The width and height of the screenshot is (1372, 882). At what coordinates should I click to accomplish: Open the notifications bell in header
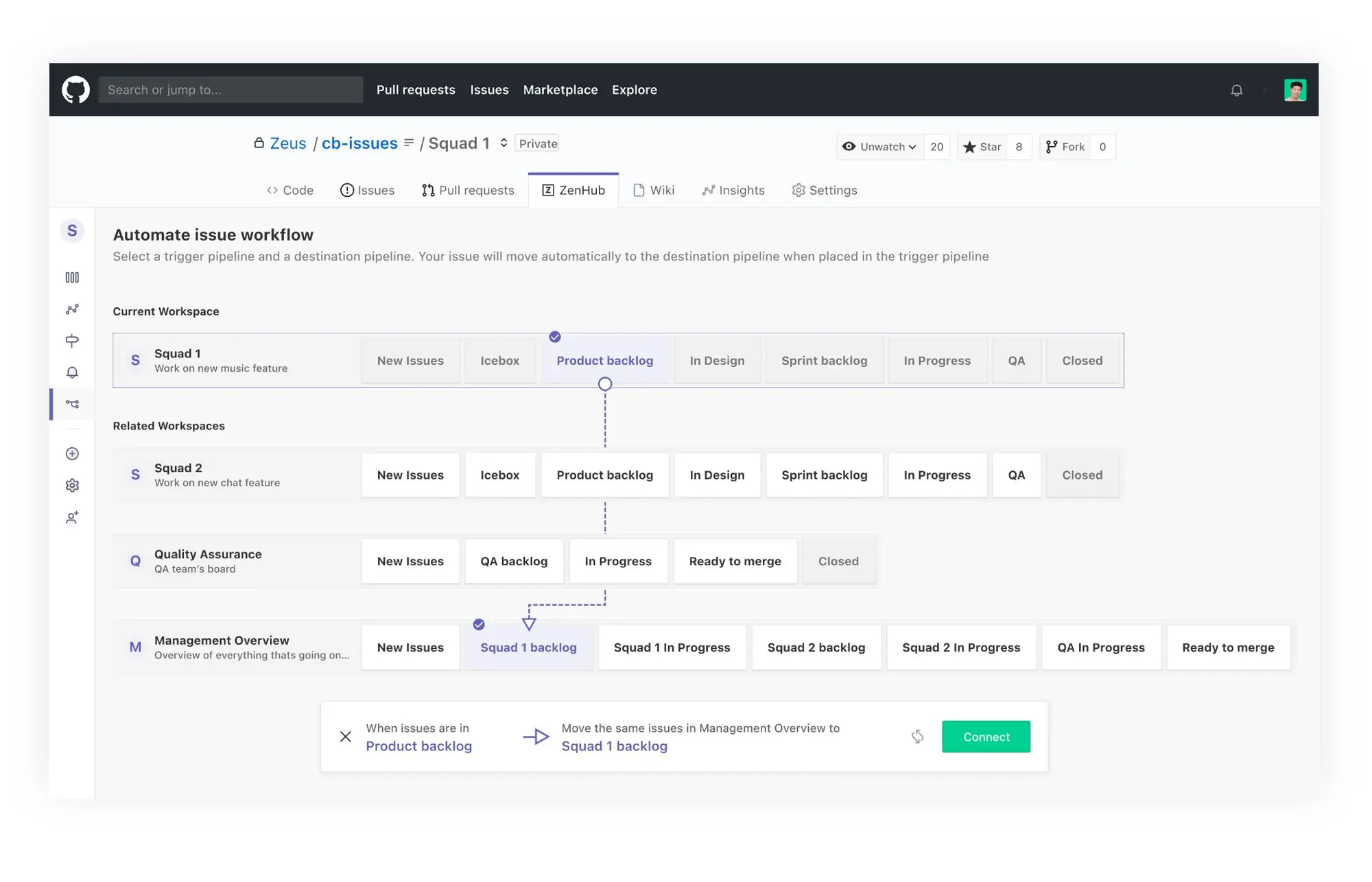(1236, 90)
